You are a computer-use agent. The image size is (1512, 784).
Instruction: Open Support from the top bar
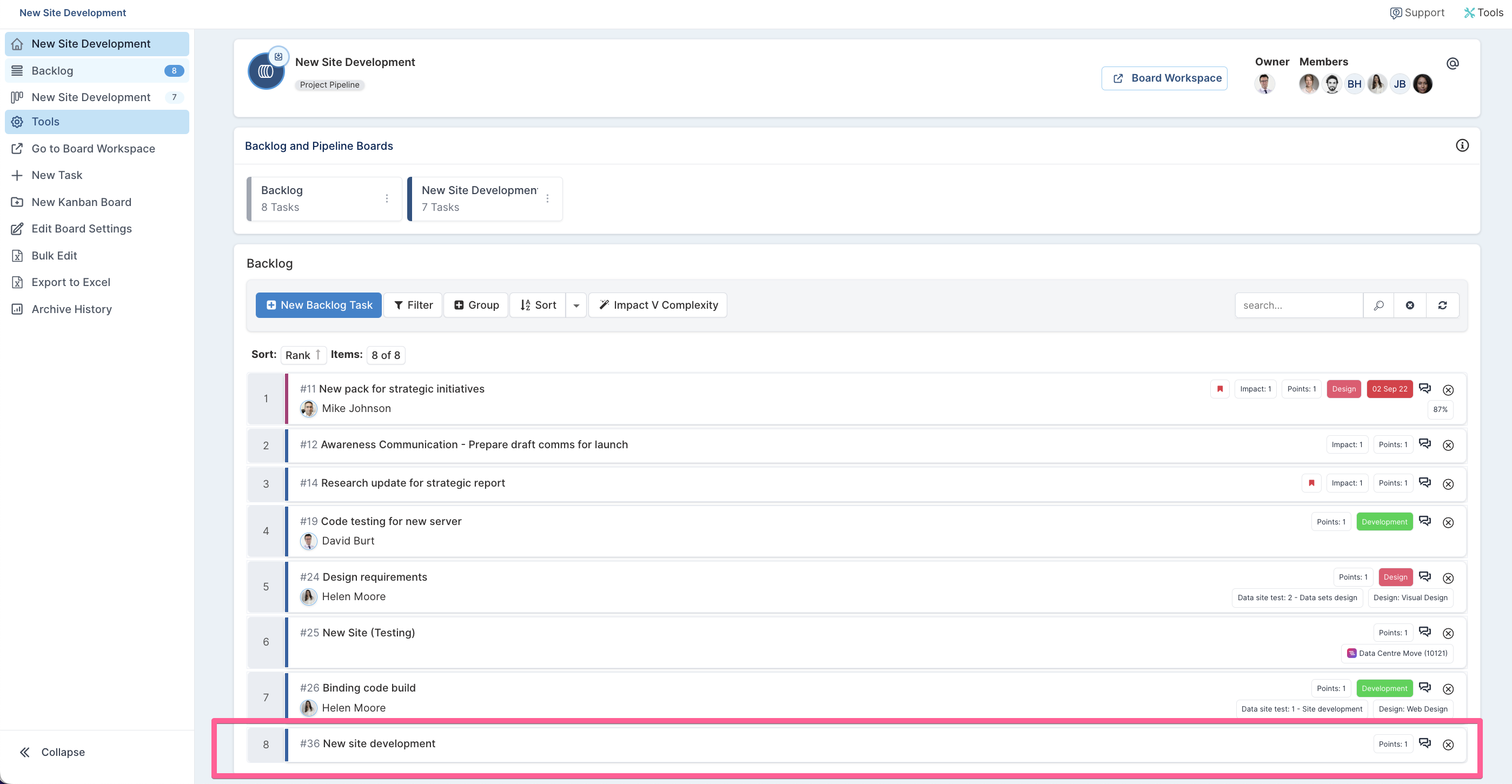click(x=1417, y=12)
